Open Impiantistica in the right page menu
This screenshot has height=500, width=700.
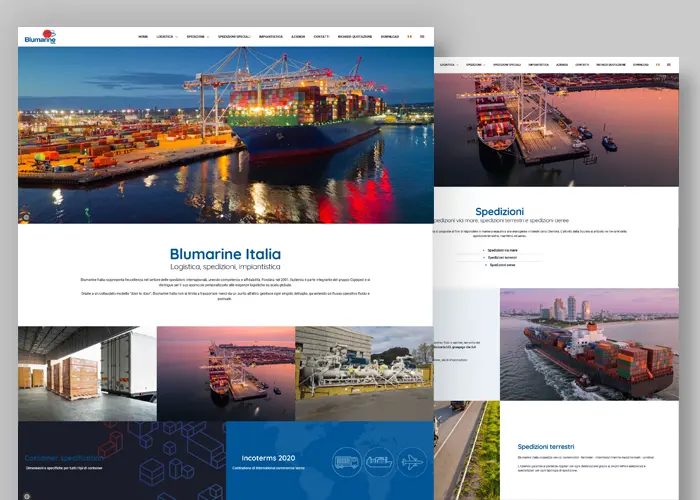(x=539, y=65)
